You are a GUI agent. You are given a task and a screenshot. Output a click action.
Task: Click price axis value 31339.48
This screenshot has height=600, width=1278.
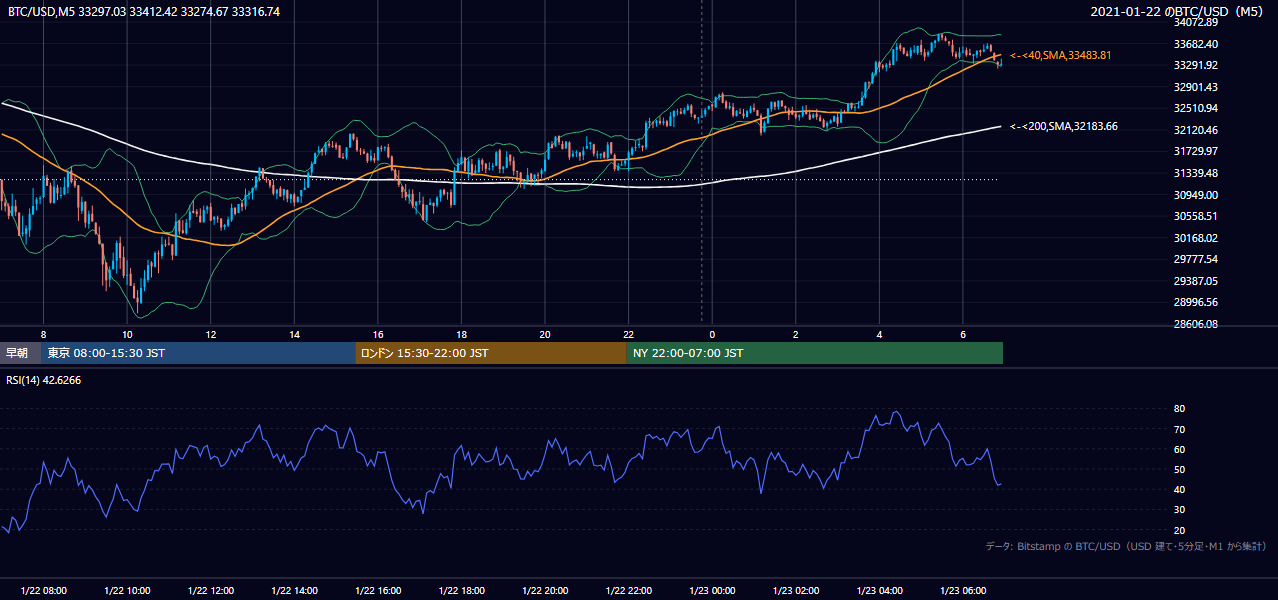click(1196, 173)
